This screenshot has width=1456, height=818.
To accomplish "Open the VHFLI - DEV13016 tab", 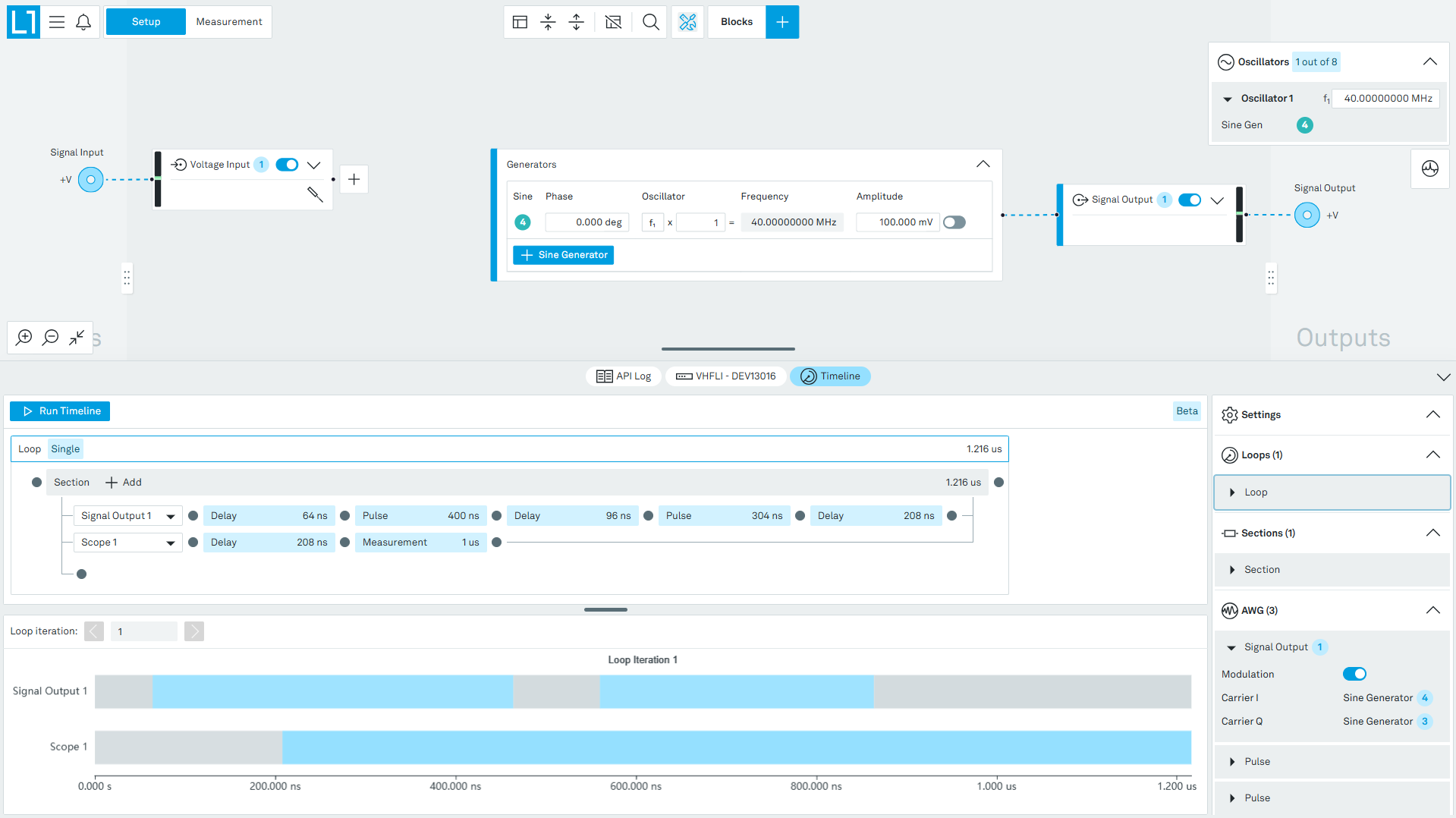I will pos(725,376).
